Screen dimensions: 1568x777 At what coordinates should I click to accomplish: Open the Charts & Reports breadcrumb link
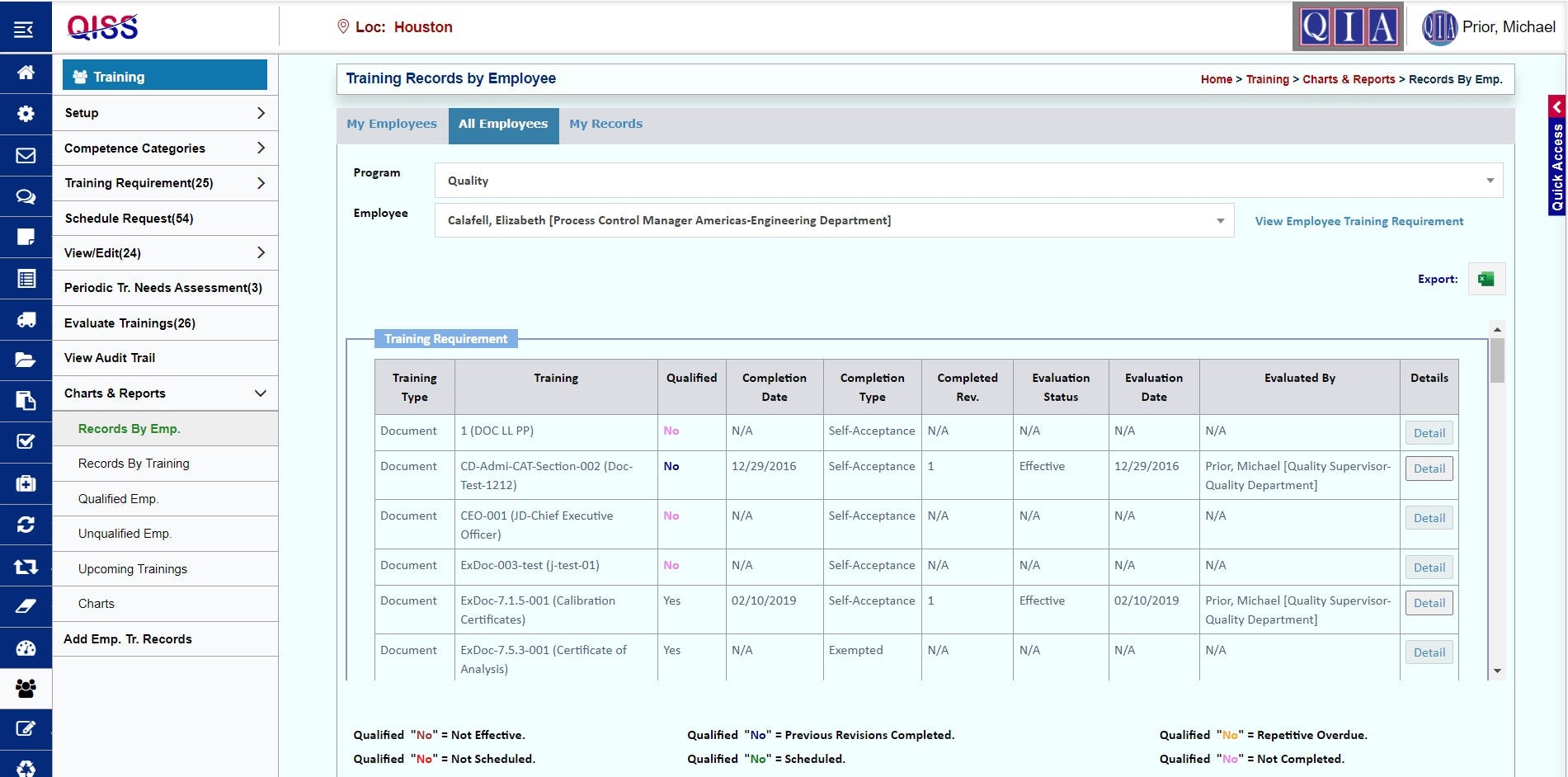click(x=1349, y=79)
